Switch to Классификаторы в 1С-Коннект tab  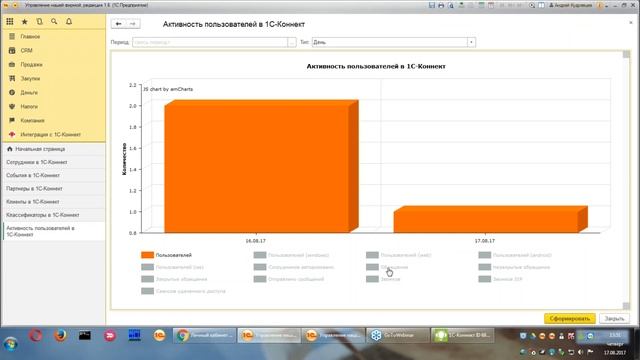[x=53, y=215]
